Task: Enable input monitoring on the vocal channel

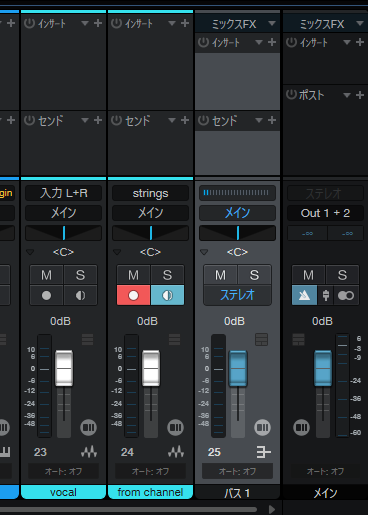Action: point(80,295)
